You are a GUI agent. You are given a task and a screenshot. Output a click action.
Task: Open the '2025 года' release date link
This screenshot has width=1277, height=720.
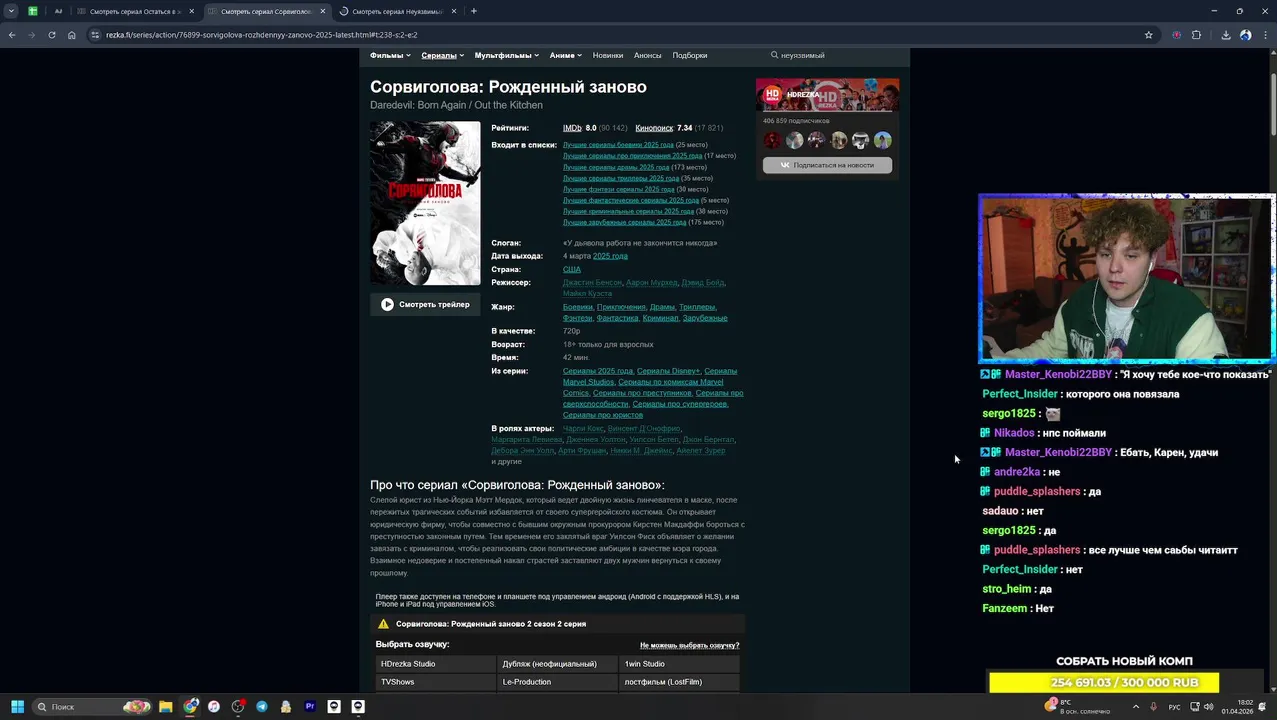click(x=610, y=256)
